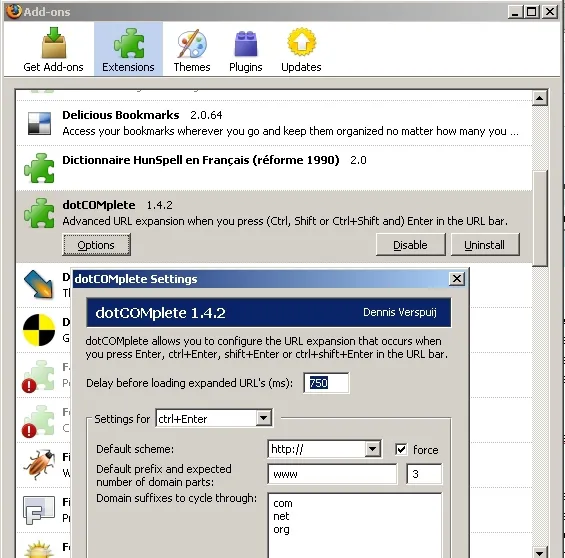Click the Dennis Verspuij author name

click(x=400, y=312)
